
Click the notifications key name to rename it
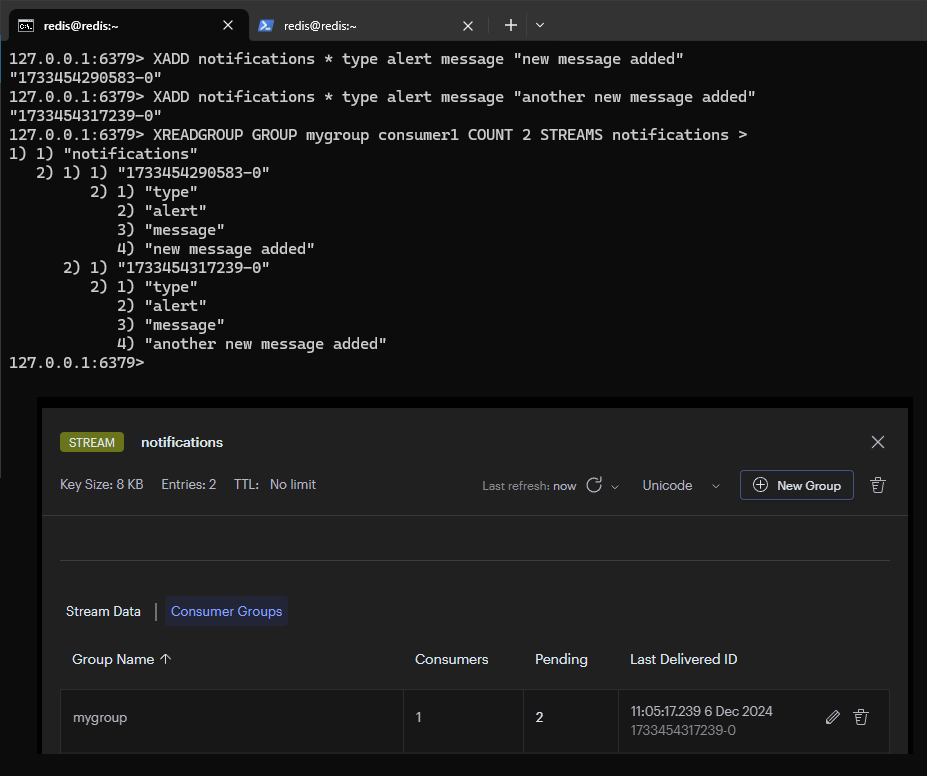182,442
